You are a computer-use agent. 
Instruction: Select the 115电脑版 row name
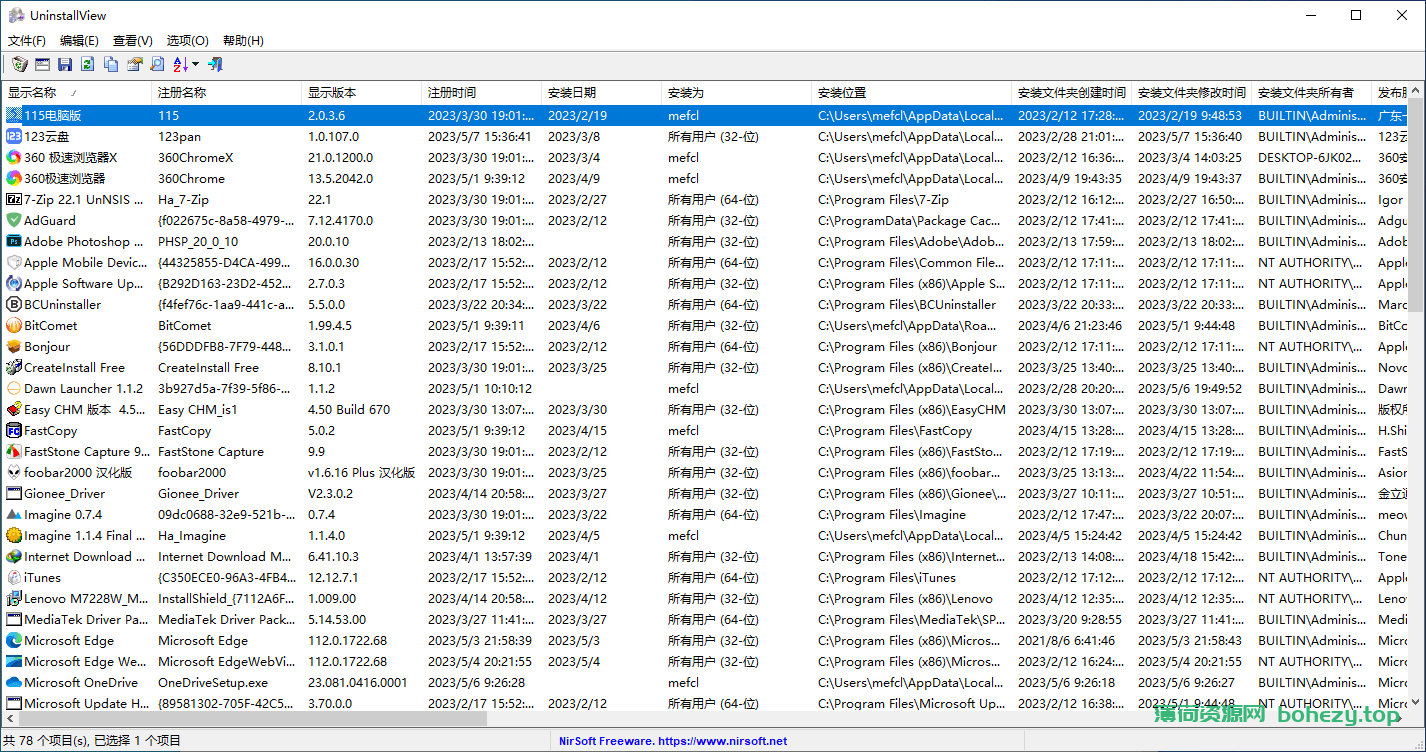coord(53,115)
